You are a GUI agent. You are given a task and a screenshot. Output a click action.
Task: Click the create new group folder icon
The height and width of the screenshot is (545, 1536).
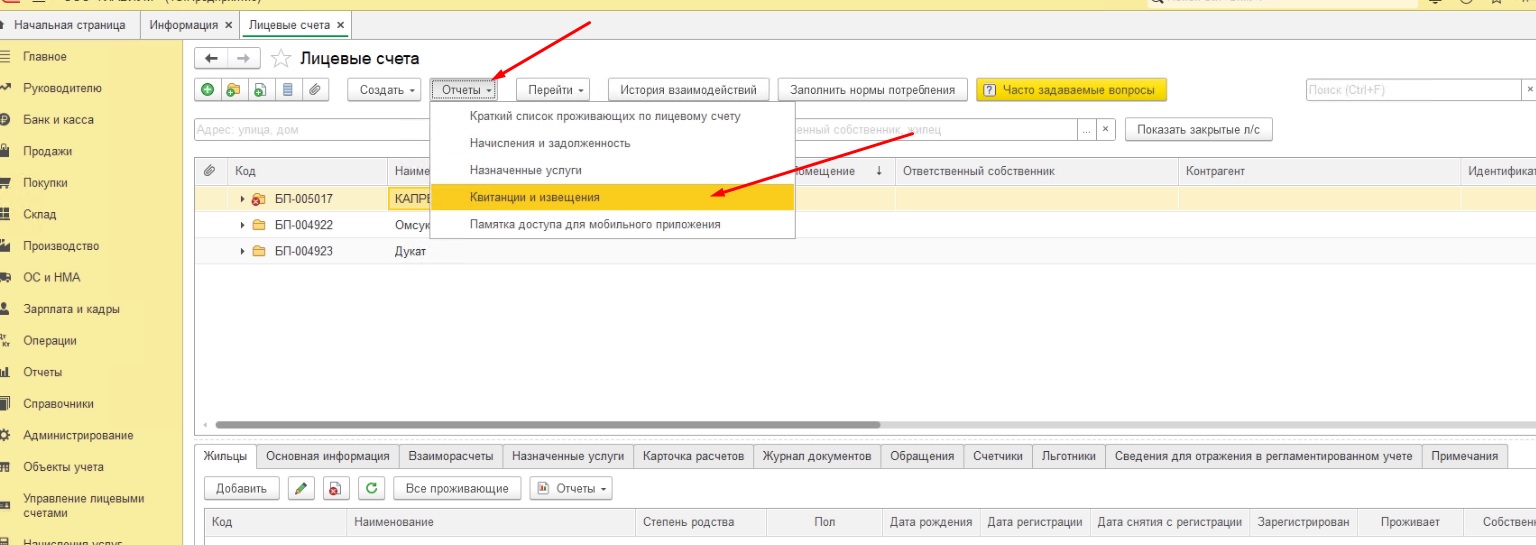point(233,90)
